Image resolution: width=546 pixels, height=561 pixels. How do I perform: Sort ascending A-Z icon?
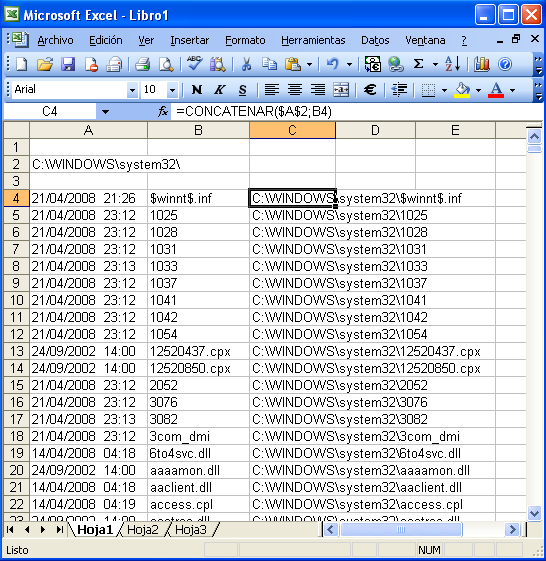pos(453,64)
